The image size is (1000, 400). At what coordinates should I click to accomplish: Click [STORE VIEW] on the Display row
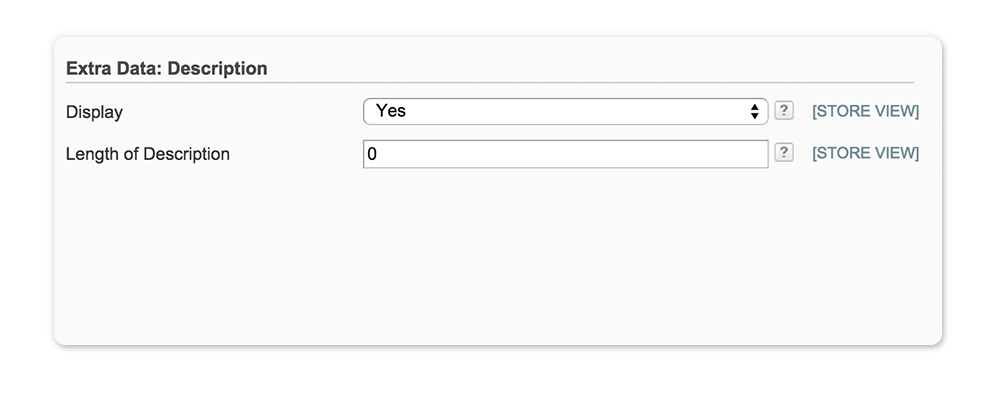pyautogui.click(x=865, y=111)
